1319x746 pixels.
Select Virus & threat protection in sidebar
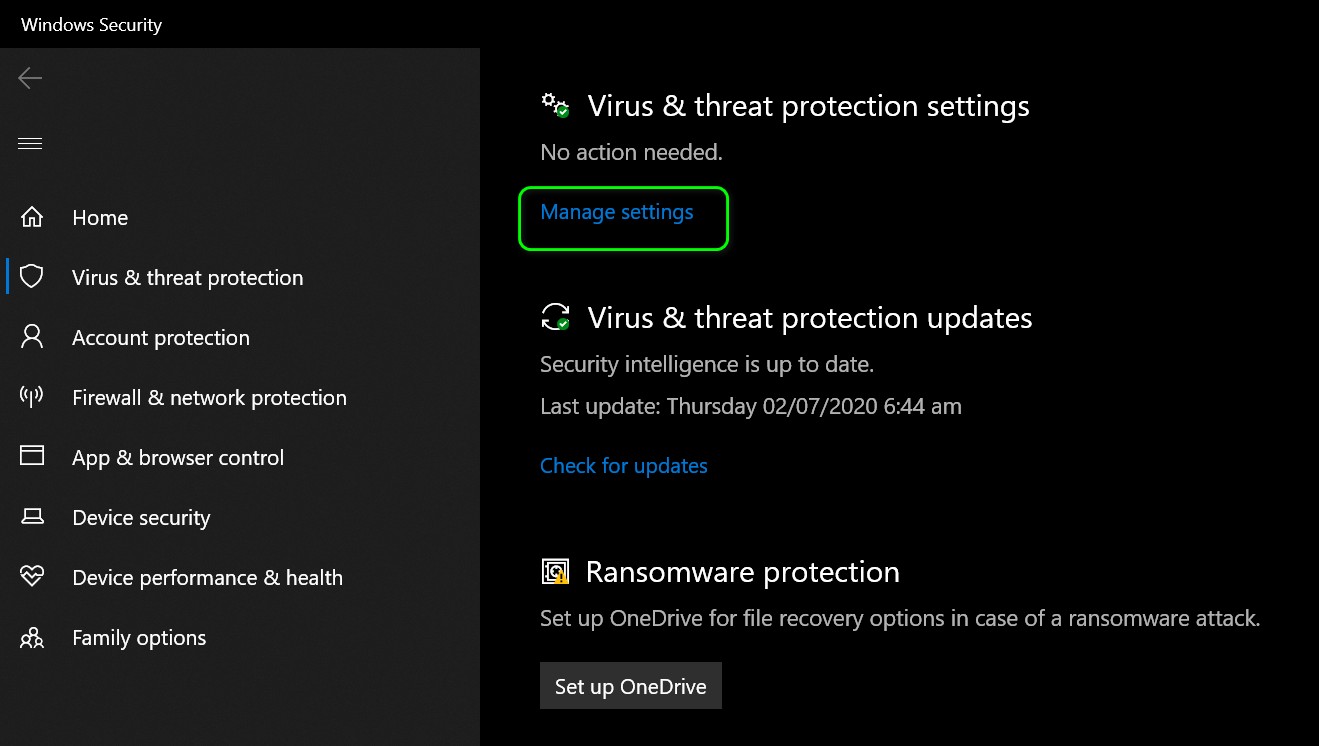[187, 277]
